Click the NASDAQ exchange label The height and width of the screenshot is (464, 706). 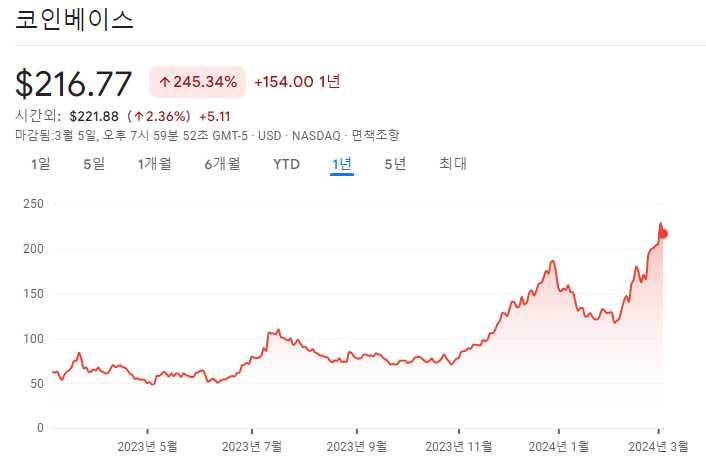pyautogui.click(x=316, y=135)
